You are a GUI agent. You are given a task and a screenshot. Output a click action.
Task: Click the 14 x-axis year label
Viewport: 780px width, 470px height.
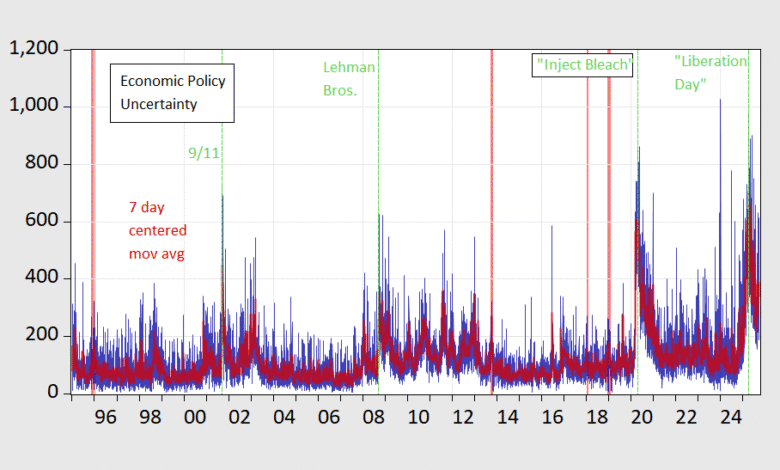tap(507, 414)
